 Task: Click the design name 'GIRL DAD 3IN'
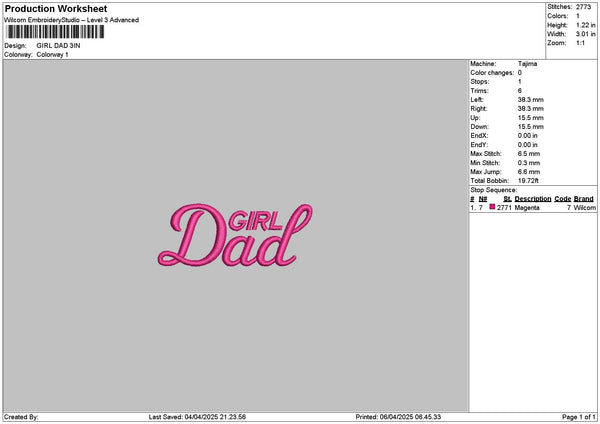point(59,46)
